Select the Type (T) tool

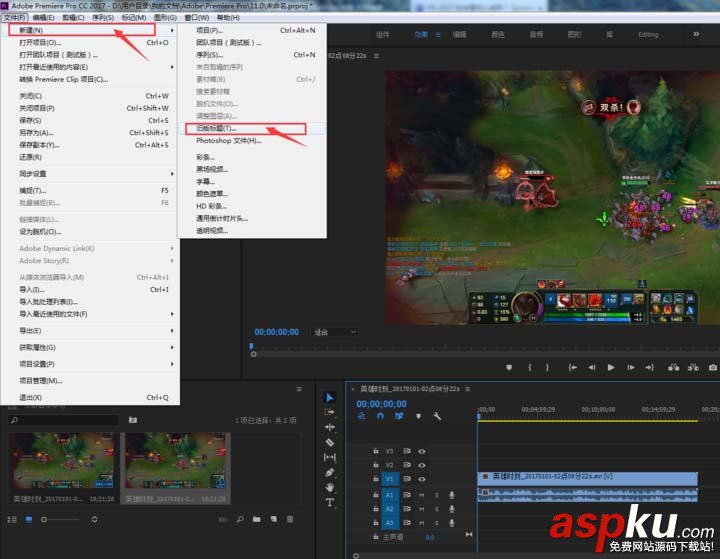[x=329, y=503]
